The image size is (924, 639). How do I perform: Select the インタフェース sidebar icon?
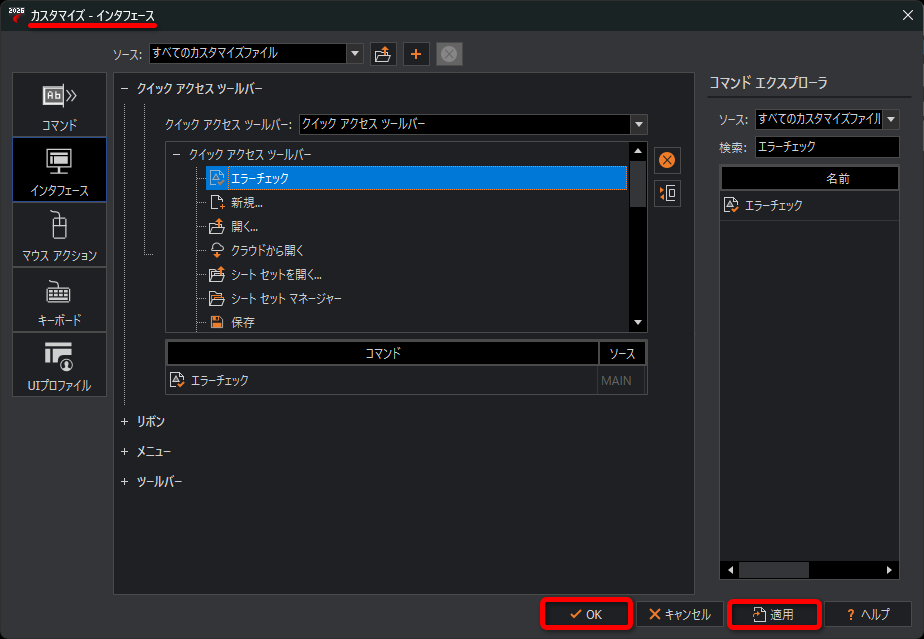click(x=59, y=169)
